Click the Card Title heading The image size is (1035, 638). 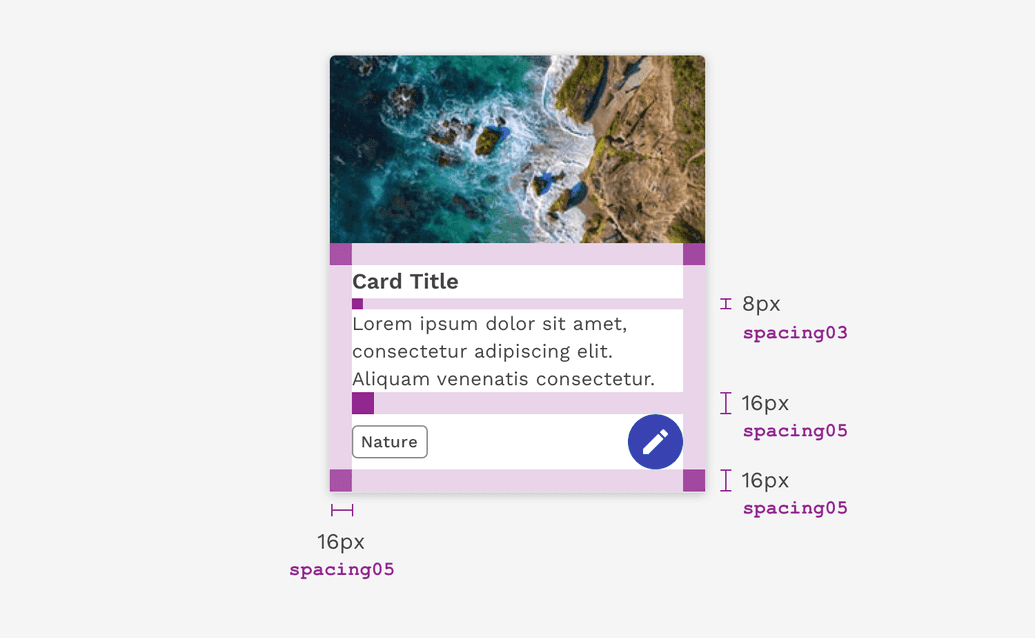[x=405, y=281]
